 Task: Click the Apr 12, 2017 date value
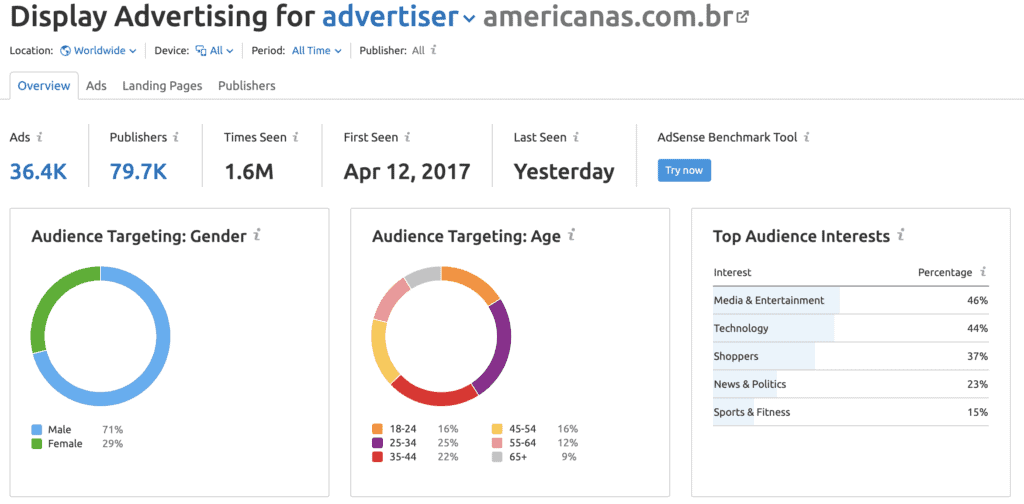(x=407, y=172)
